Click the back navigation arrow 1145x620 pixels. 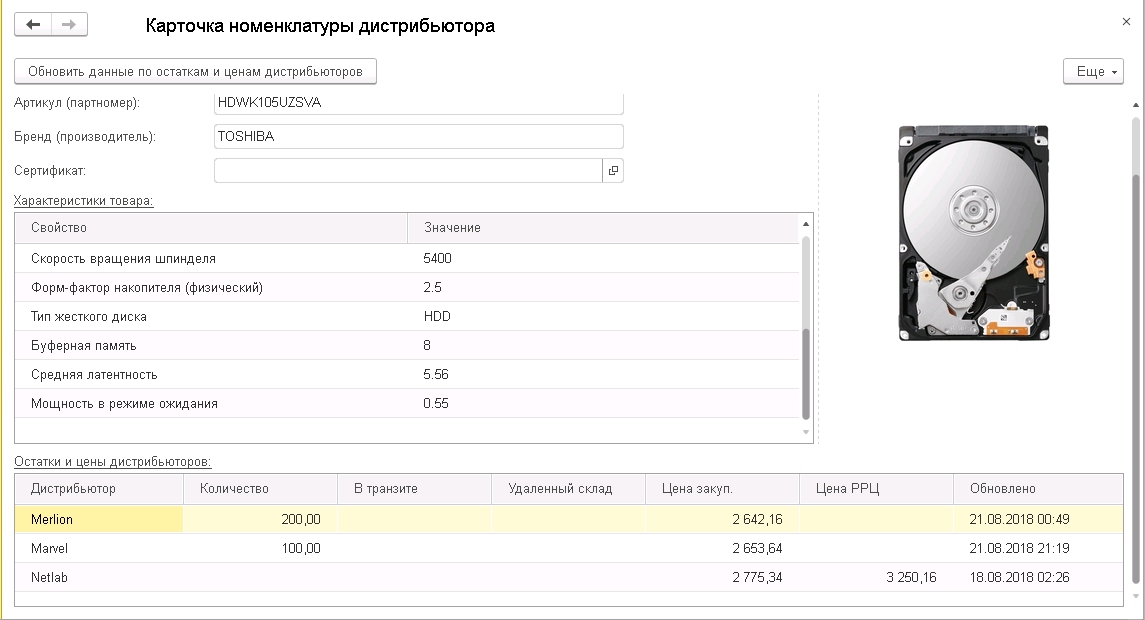[33, 25]
